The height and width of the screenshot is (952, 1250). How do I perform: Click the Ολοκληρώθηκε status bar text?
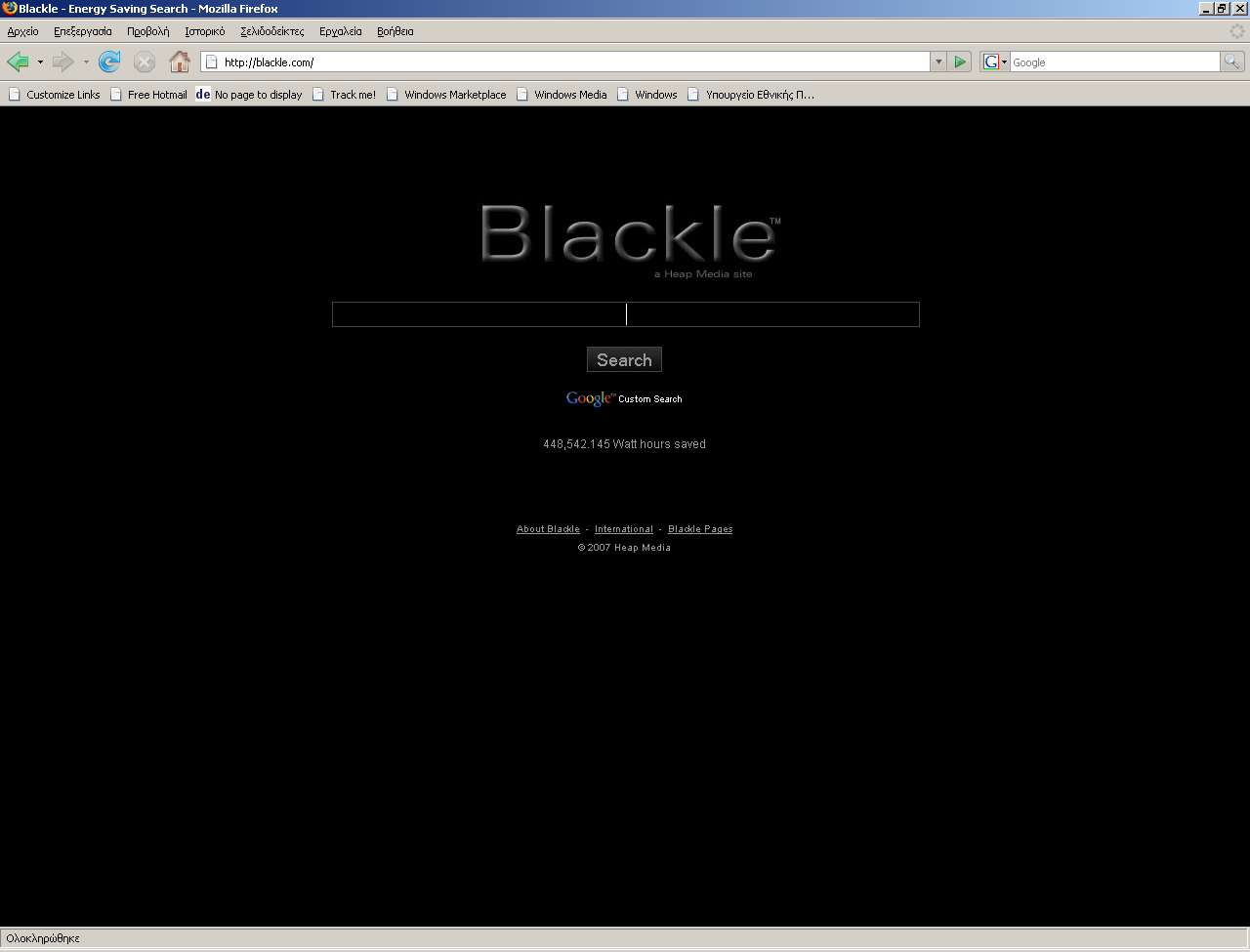(43, 938)
